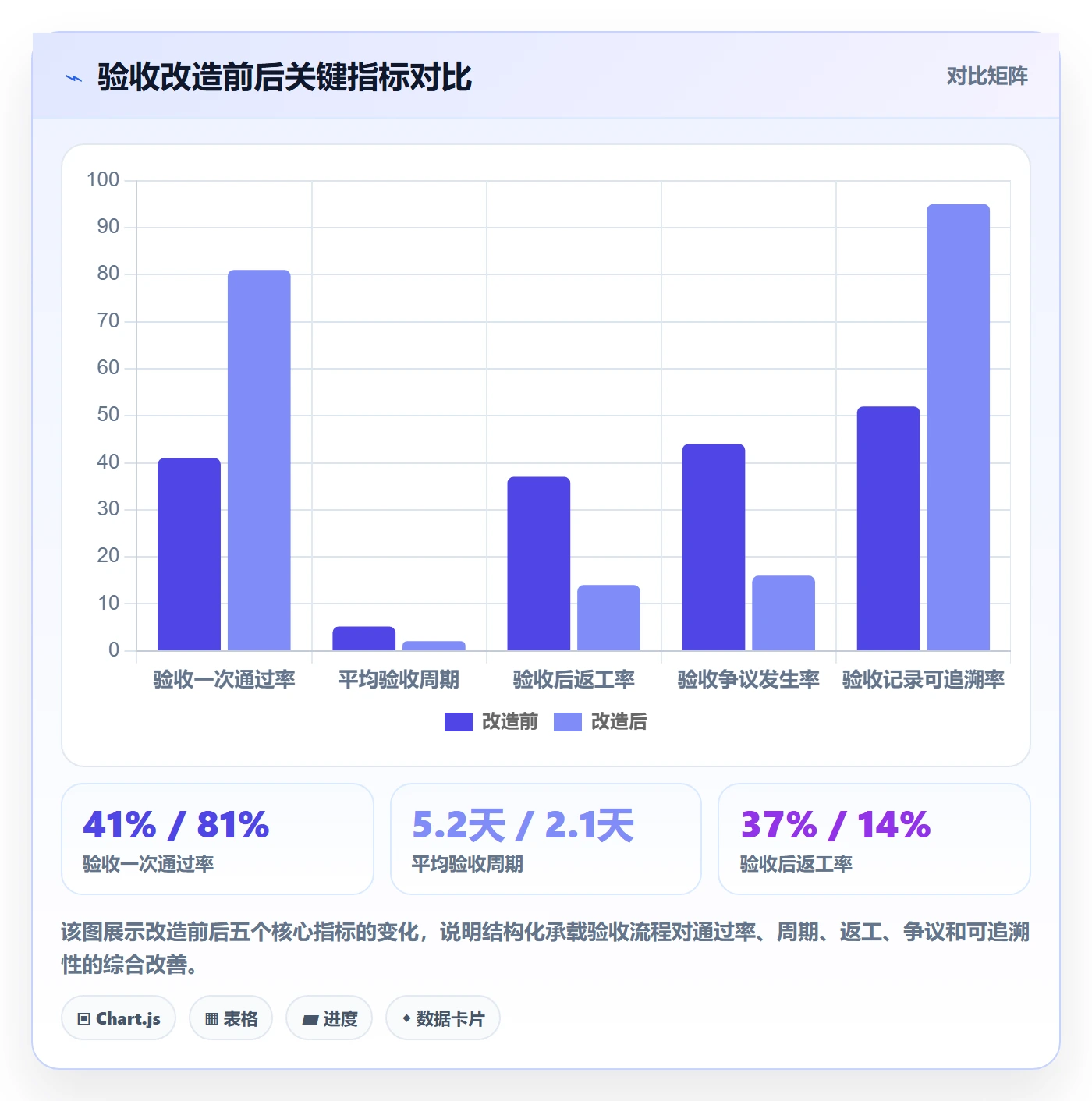Click the 平均验收周期 caption under stat card
This screenshot has width=1092, height=1101.
point(467,864)
